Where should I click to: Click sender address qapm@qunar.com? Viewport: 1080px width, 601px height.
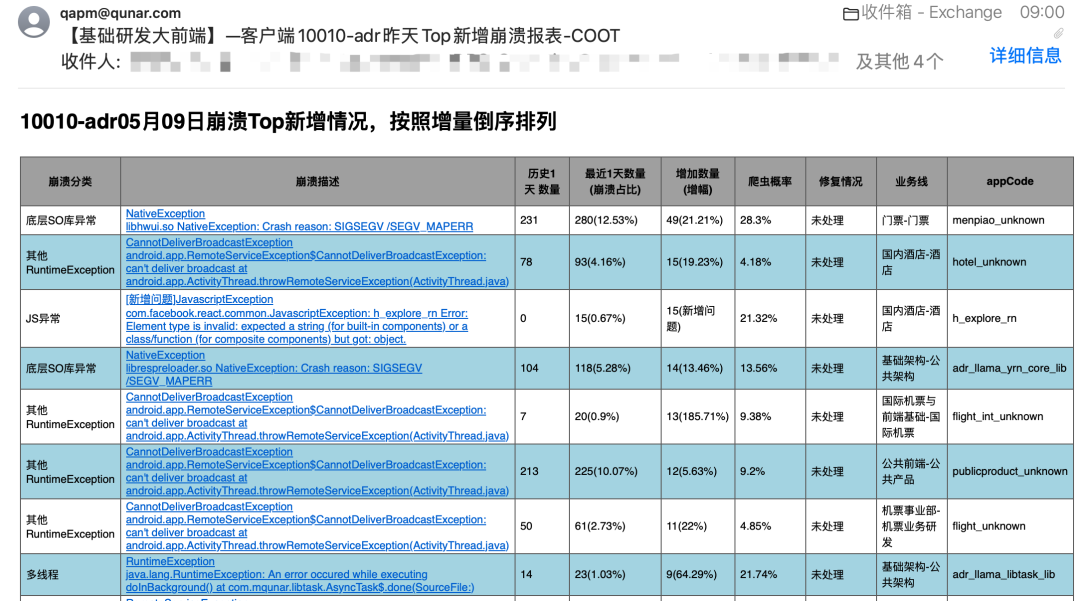[121, 13]
